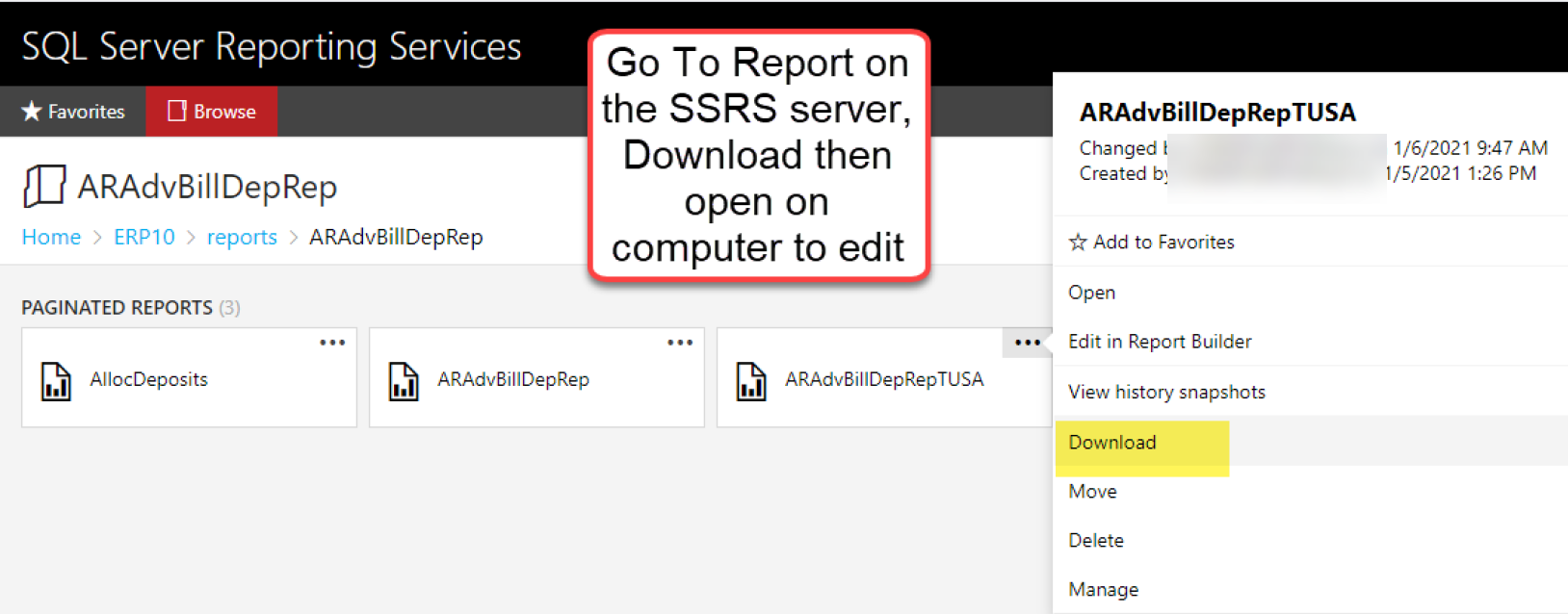Screen dimensions: 1568x614
Task: Choose Edit in Report Builder
Action: 1310,342
